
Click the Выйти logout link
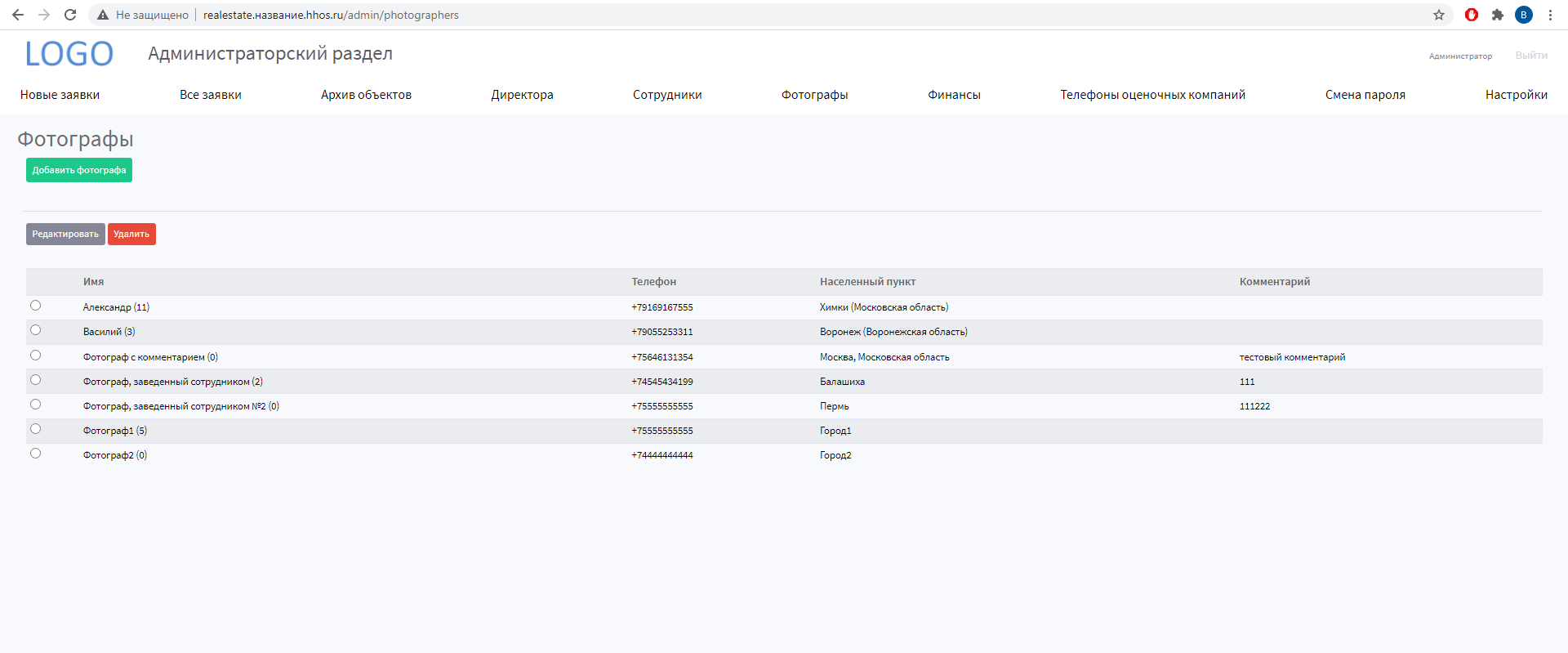tap(1531, 56)
